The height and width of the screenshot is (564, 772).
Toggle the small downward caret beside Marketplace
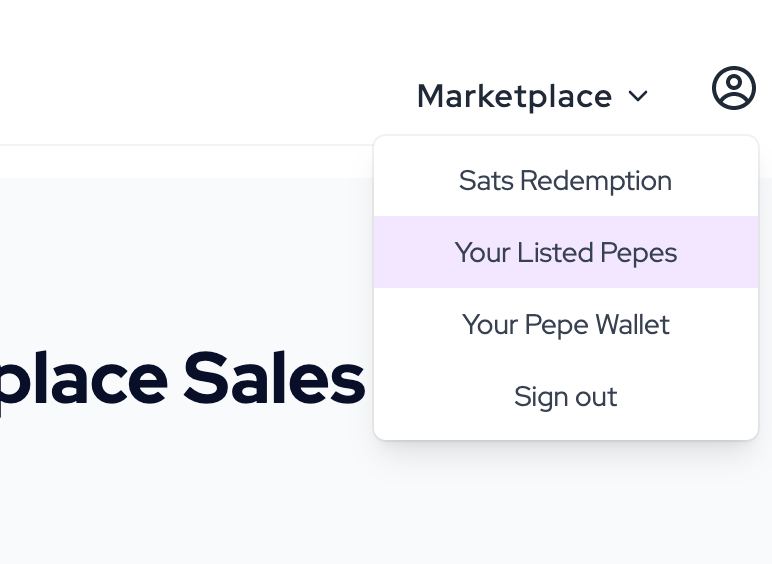pos(638,96)
